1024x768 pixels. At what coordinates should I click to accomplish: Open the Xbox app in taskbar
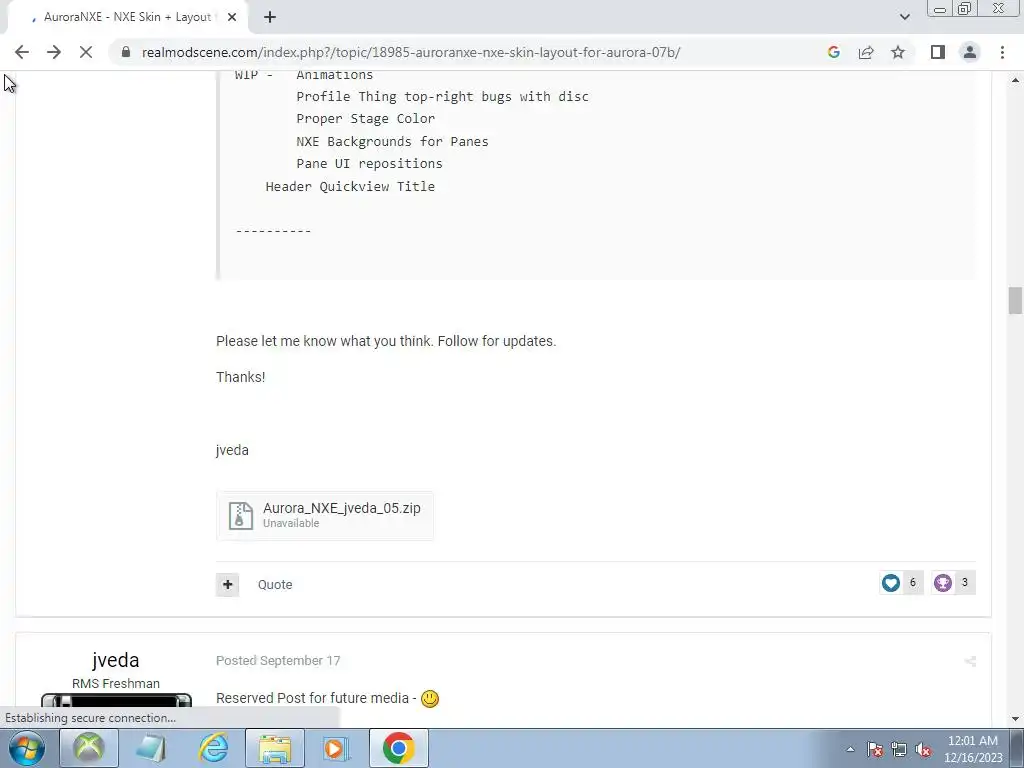point(89,748)
